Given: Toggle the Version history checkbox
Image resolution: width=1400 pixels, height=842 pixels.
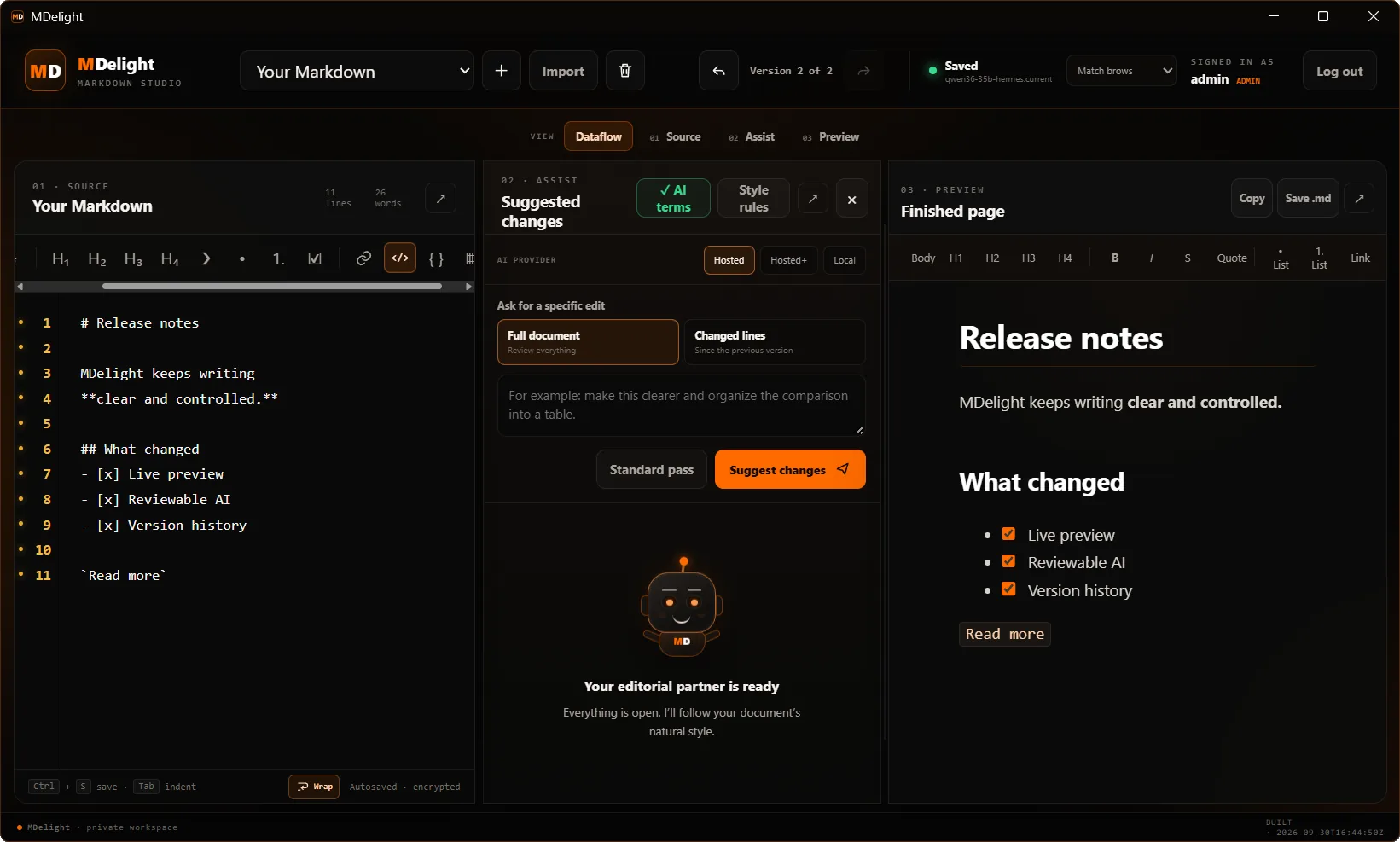Looking at the screenshot, I should tap(1008, 589).
